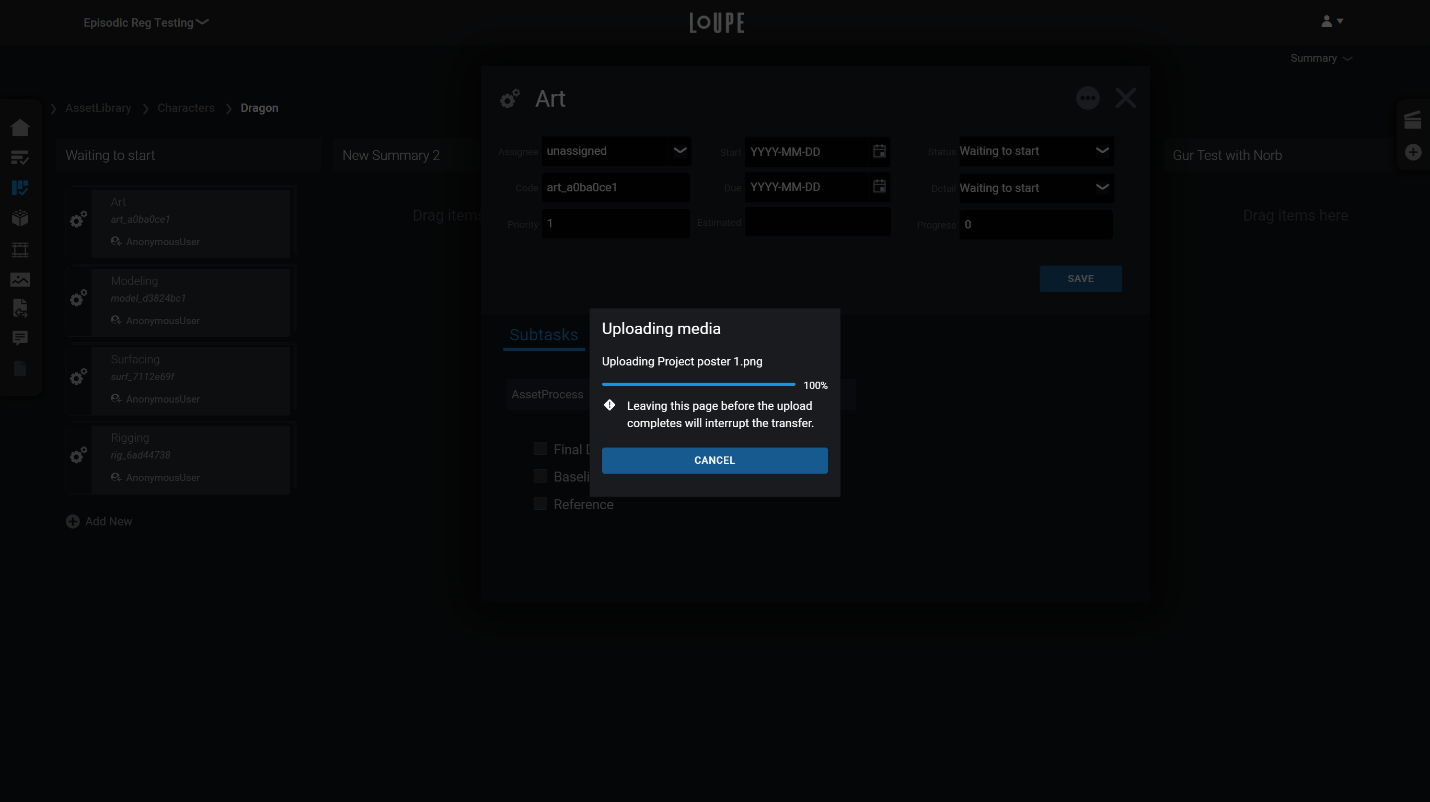The height and width of the screenshot is (802, 1430).
Task: Open the Summary view dropdown
Action: [1321, 58]
